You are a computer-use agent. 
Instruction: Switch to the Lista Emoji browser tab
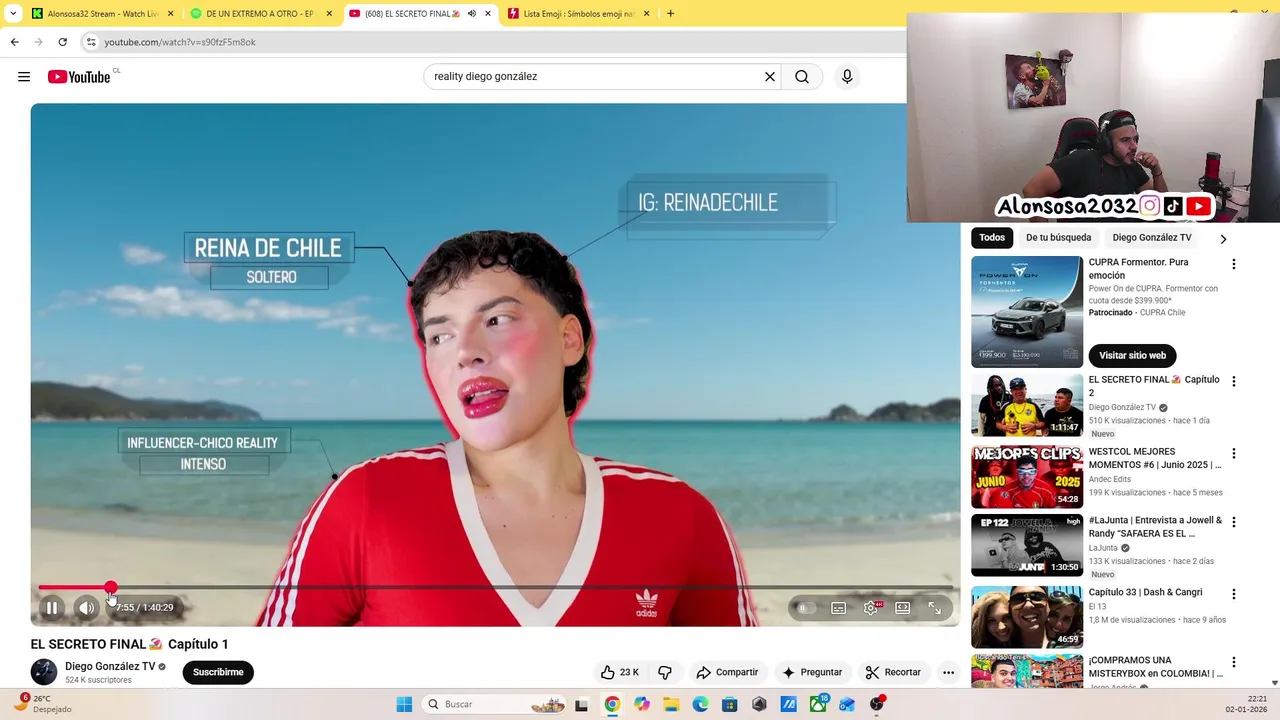[578, 14]
